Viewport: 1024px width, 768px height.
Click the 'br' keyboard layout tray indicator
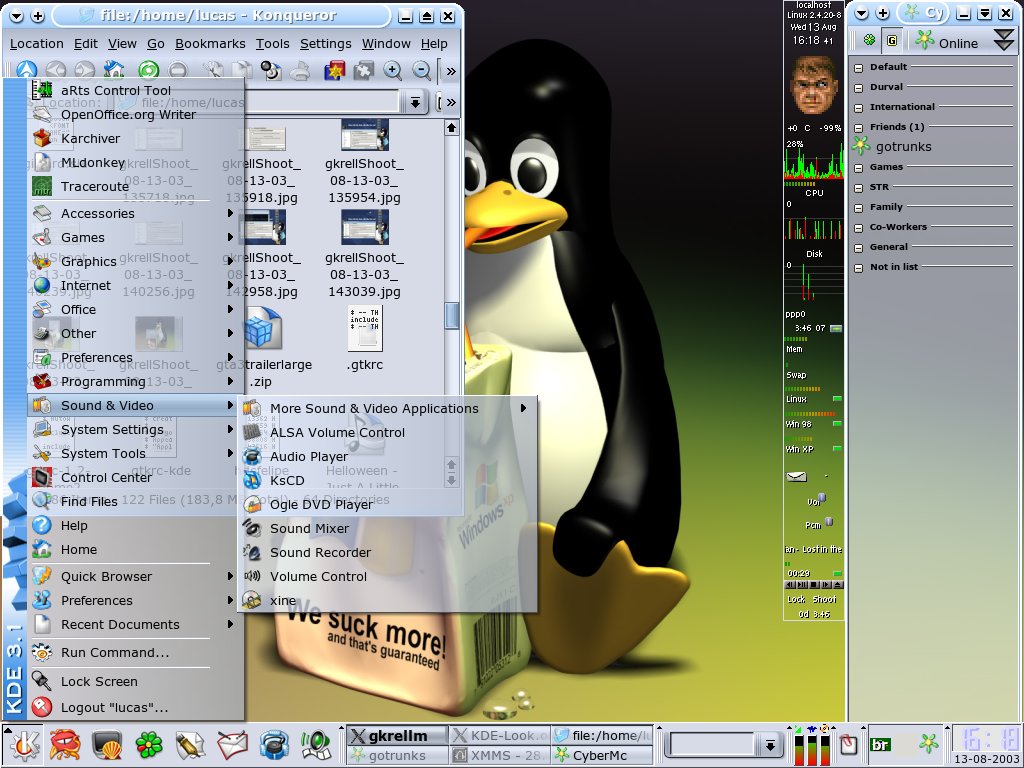tap(880, 744)
